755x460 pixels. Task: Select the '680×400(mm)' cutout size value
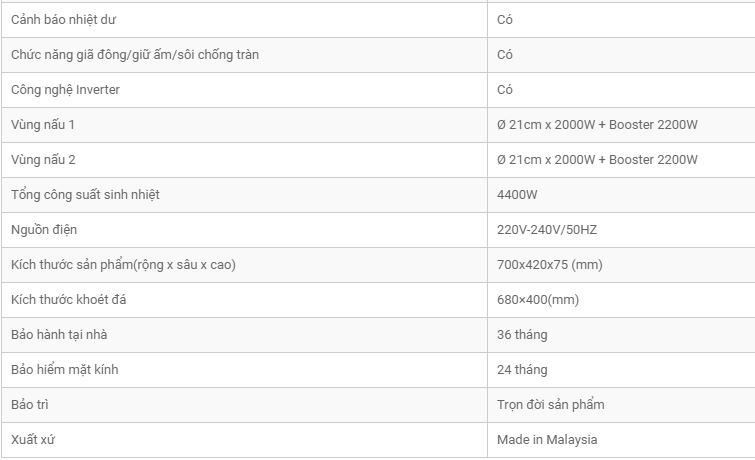click(538, 300)
